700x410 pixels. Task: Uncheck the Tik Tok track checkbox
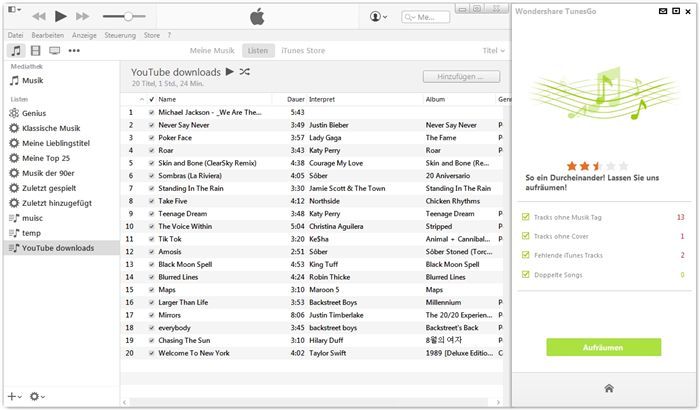tap(151, 239)
